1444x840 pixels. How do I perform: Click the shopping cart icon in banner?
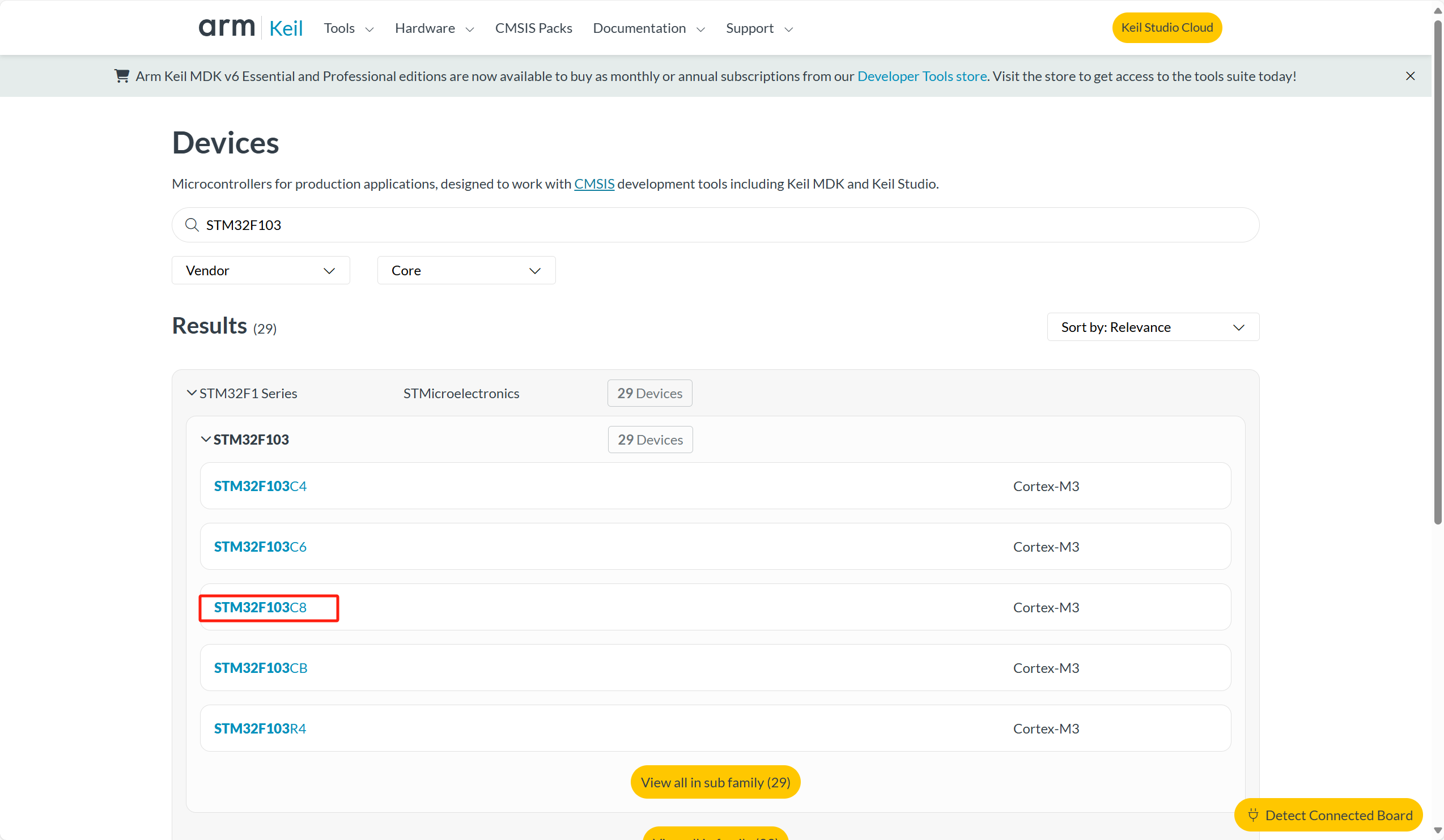point(121,76)
